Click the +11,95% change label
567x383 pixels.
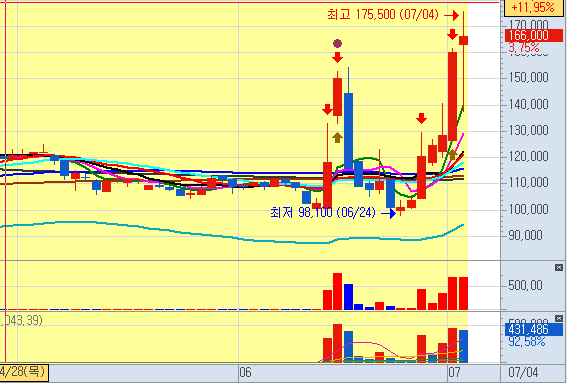point(534,8)
